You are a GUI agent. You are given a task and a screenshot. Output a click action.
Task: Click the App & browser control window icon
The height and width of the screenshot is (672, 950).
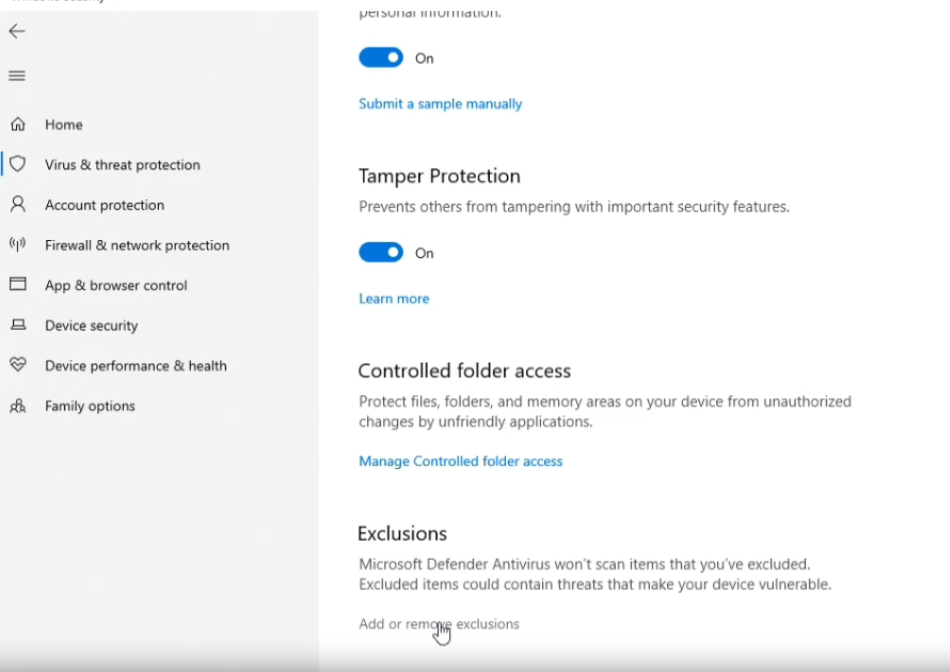coord(18,284)
